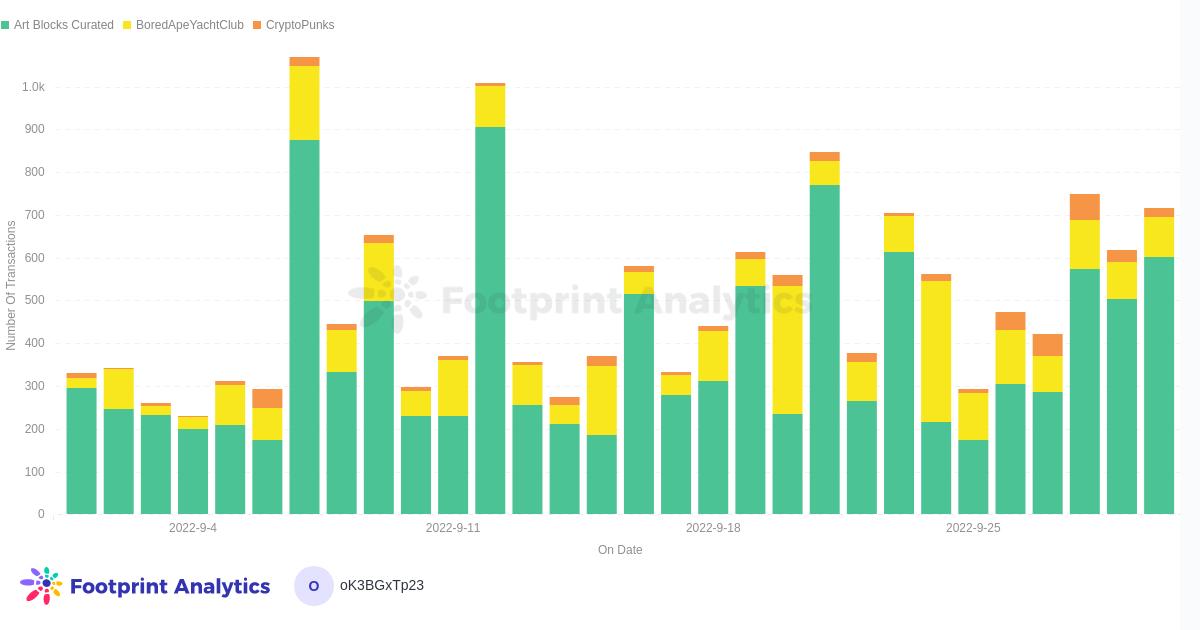Click the orange CryptoPunks legend swatch

pyautogui.click(x=257, y=25)
